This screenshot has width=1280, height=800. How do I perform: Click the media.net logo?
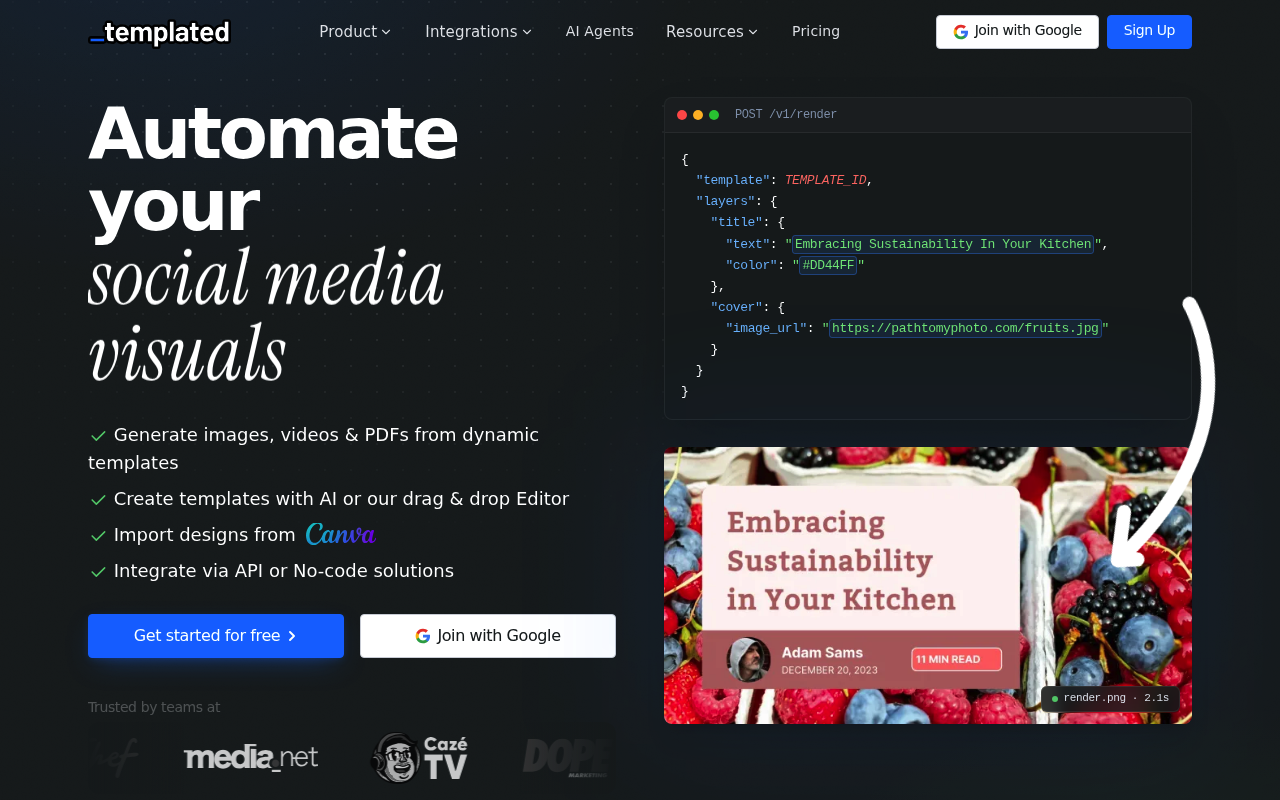[251, 757]
